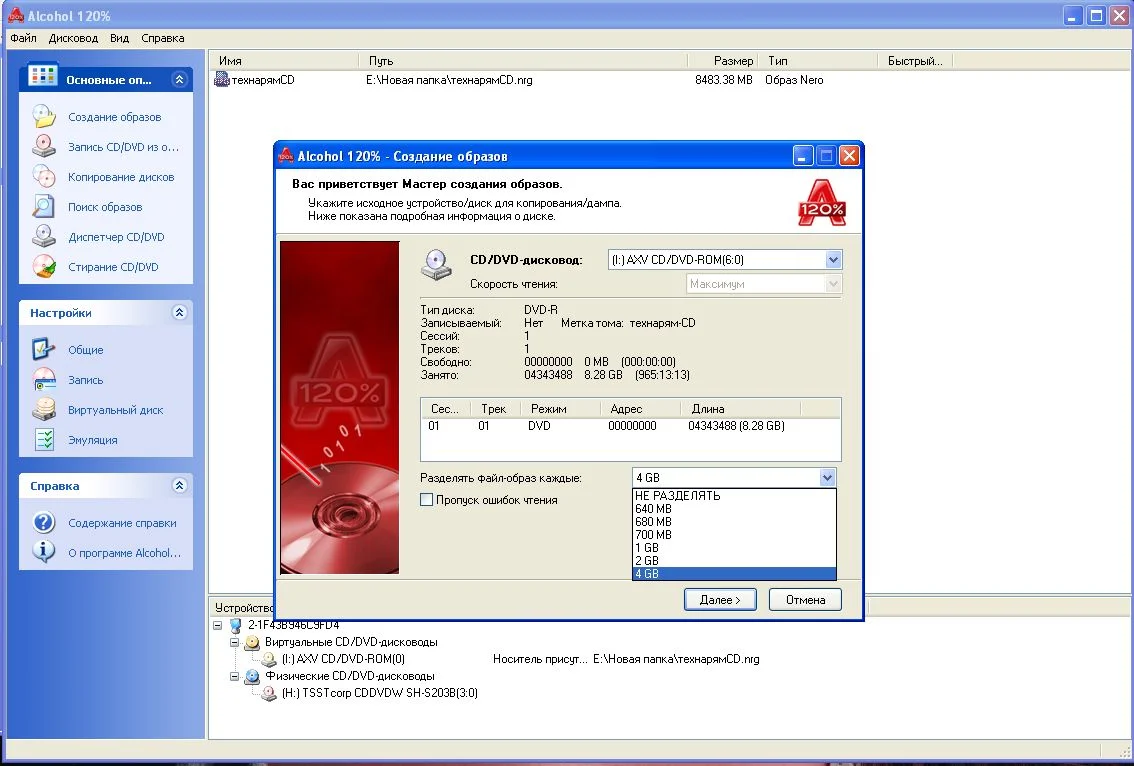
Task: Select highlighted 4 GB list option
Action: 734,574
